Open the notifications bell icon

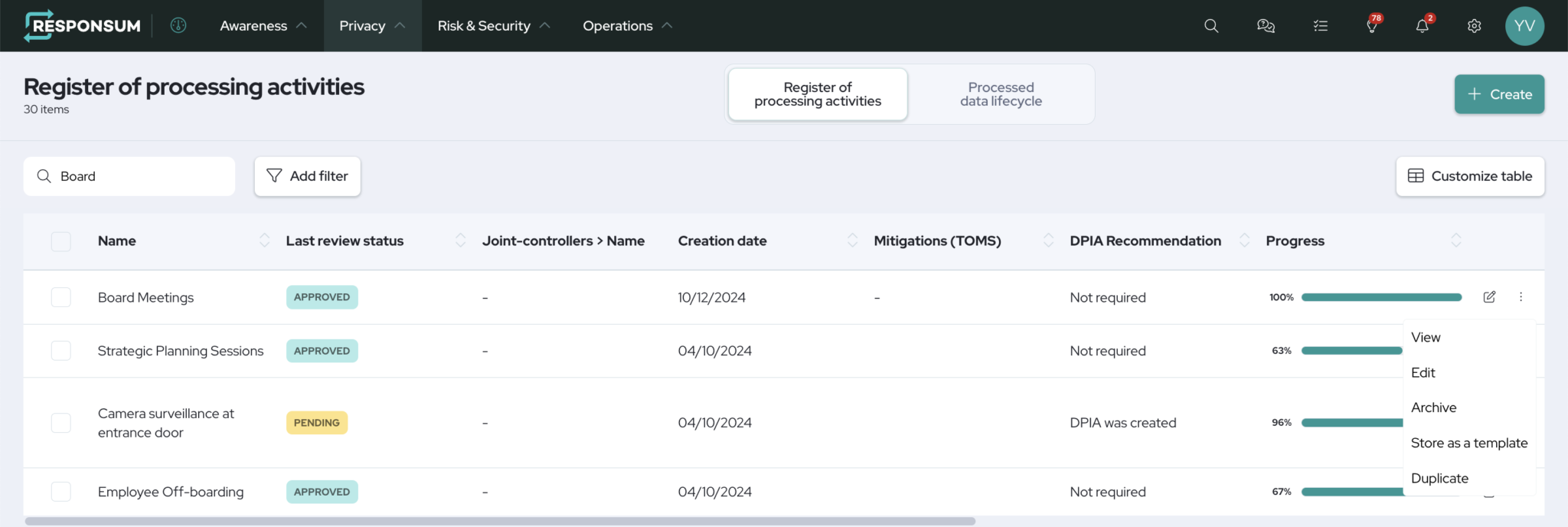click(1423, 25)
